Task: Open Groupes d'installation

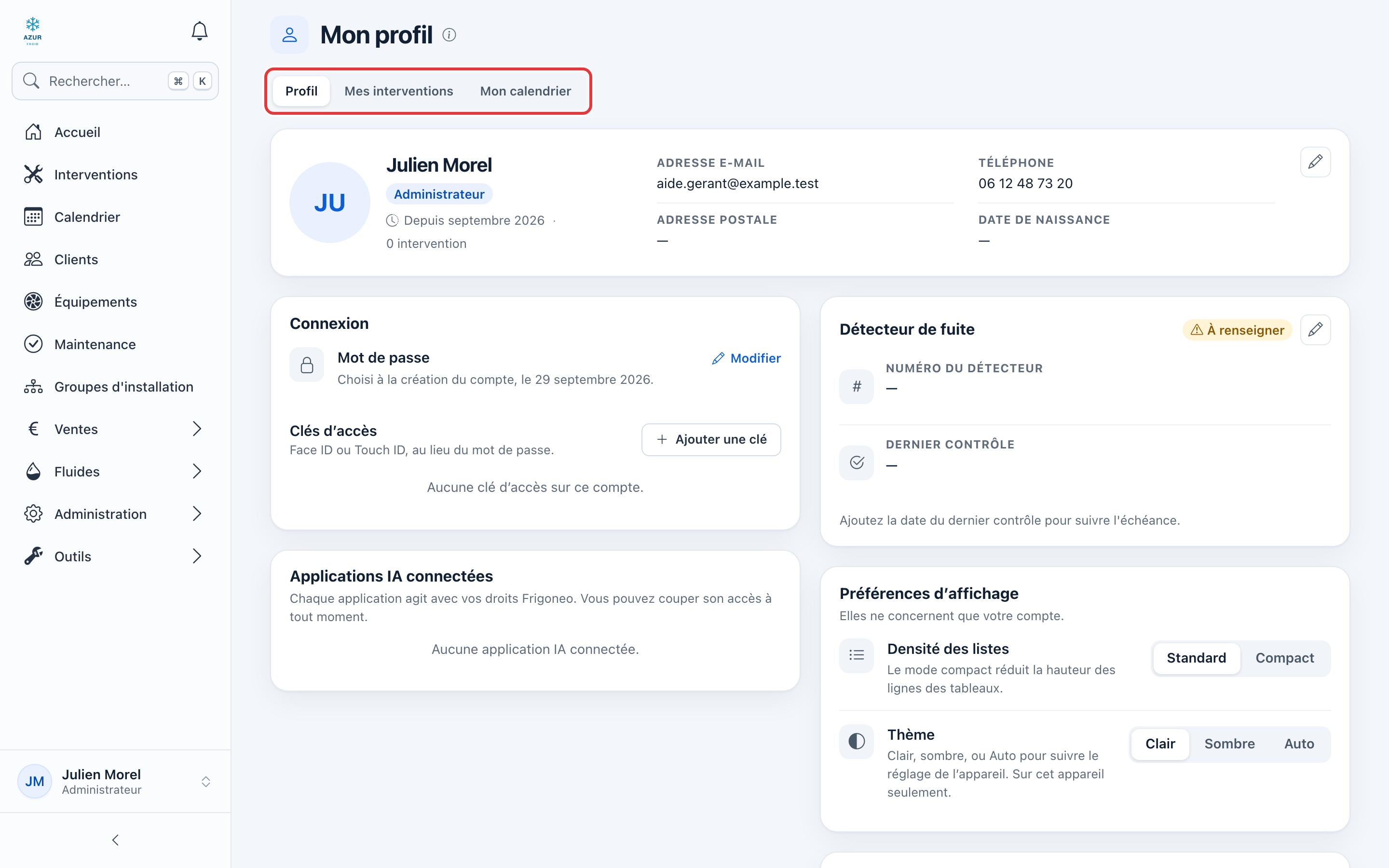Action: (x=115, y=387)
